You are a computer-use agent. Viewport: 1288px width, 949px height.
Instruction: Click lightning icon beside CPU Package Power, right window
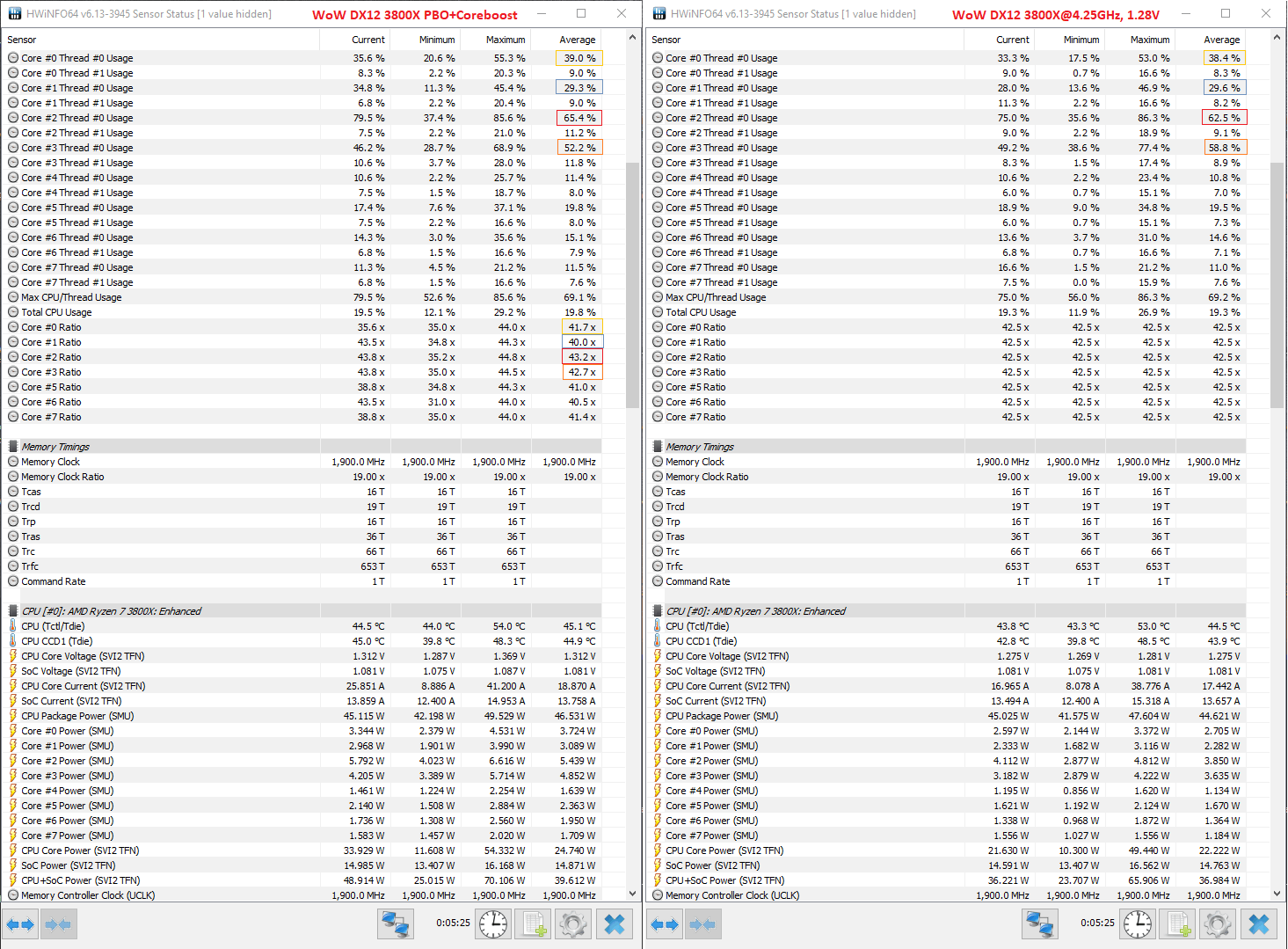pos(658,716)
